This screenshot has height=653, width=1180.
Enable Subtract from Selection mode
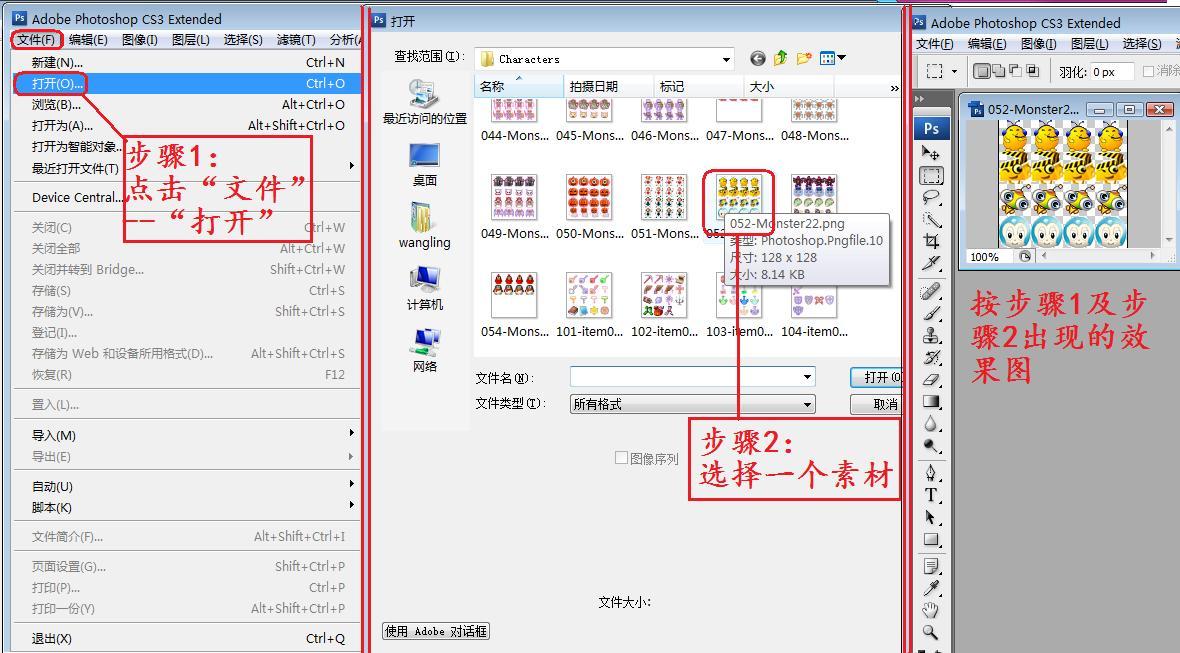click(x=1016, y=71)
